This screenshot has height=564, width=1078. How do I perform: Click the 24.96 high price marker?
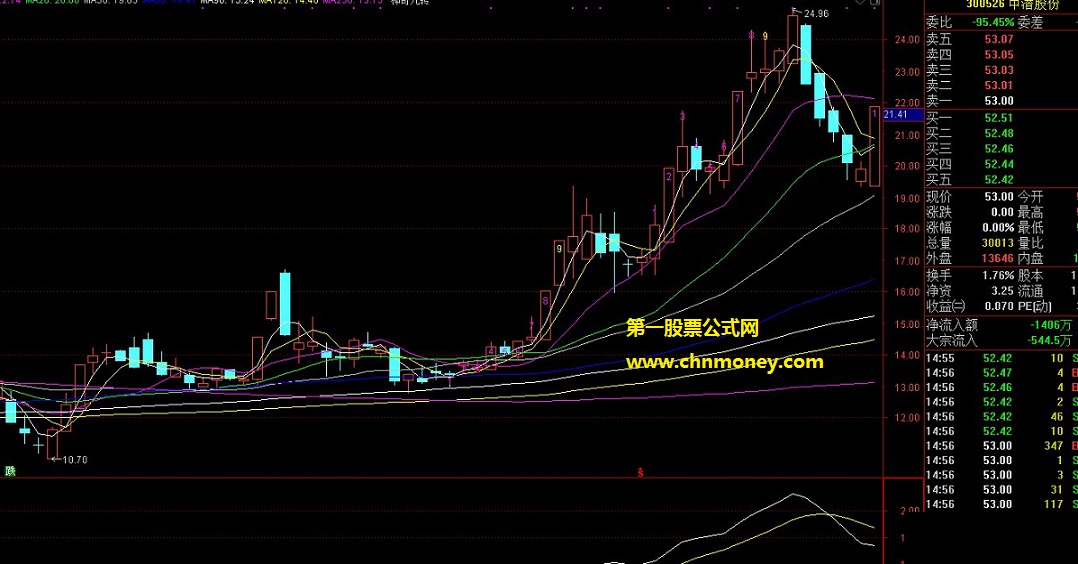coord(816,14)
